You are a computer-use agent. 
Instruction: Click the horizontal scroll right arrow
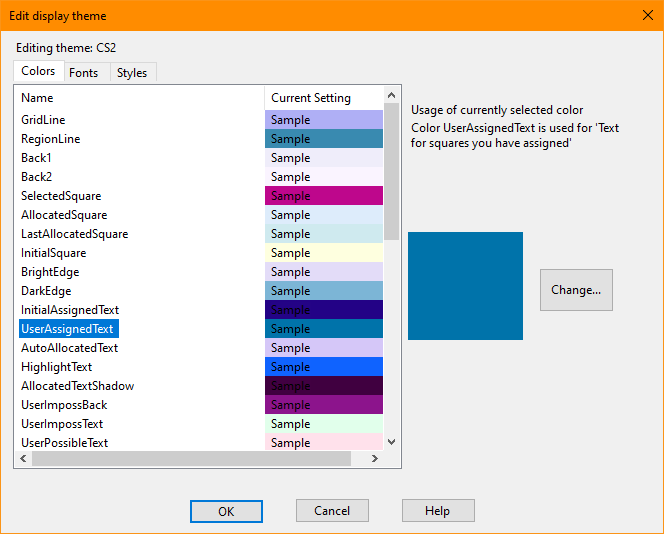click(374, 459)
